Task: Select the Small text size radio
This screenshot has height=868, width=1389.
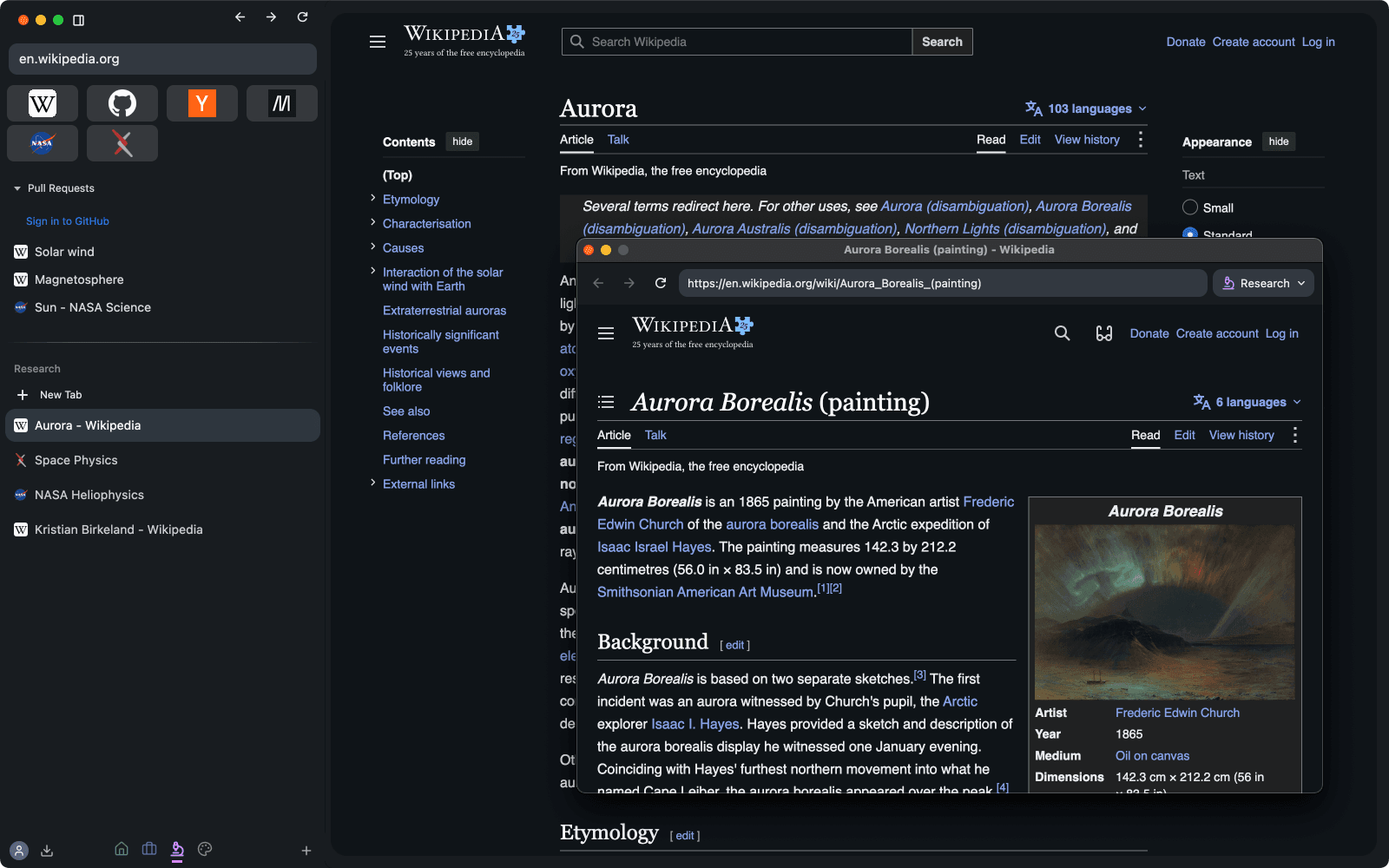Action: tap(1190, 207)
